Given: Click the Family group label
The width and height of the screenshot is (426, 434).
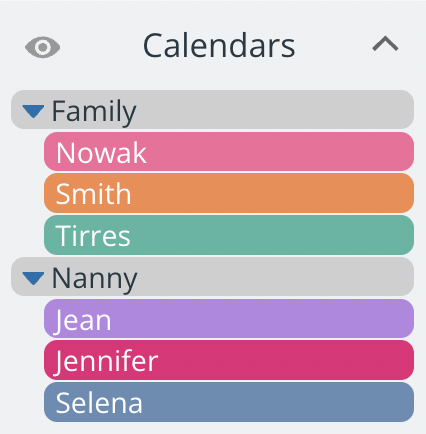Looking at the screenshot, I should click(94, 112).
